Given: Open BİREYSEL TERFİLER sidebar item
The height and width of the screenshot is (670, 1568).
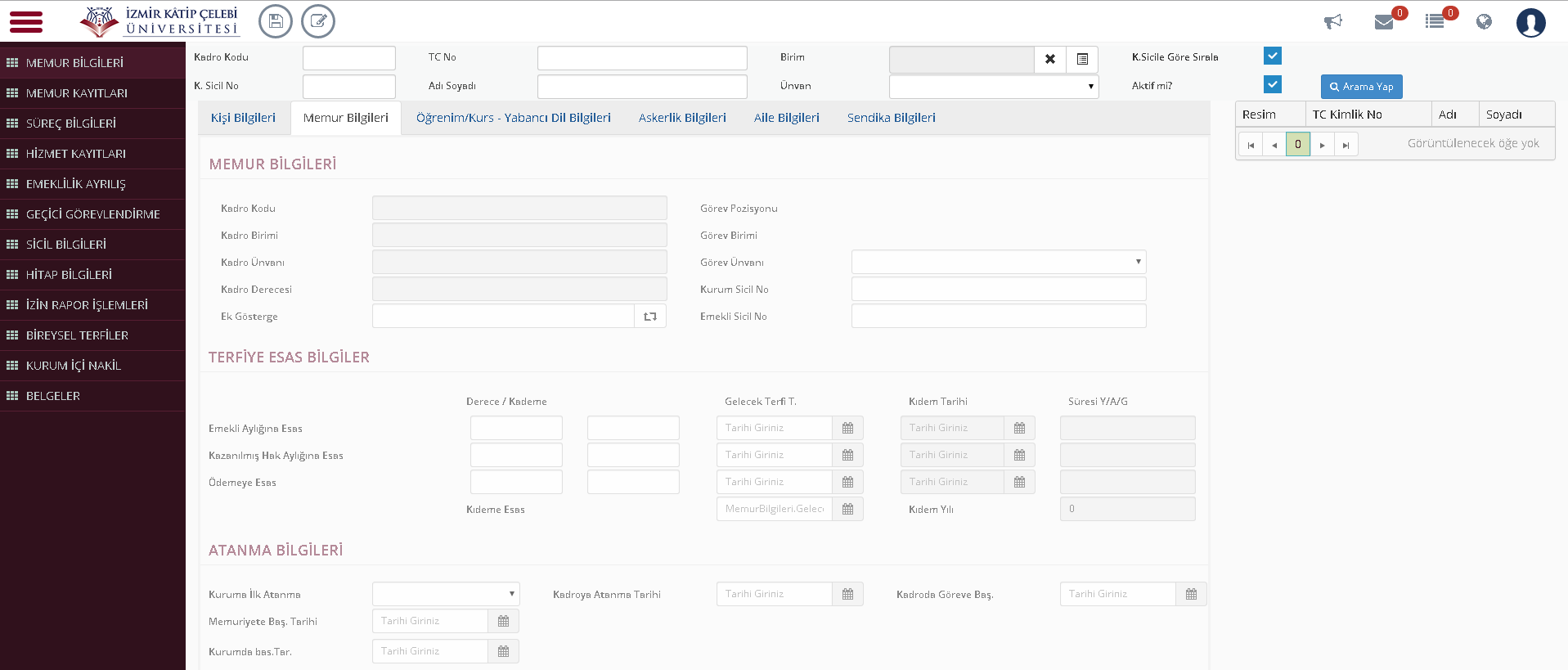Looking at the screenshot, I should point(92,335).
